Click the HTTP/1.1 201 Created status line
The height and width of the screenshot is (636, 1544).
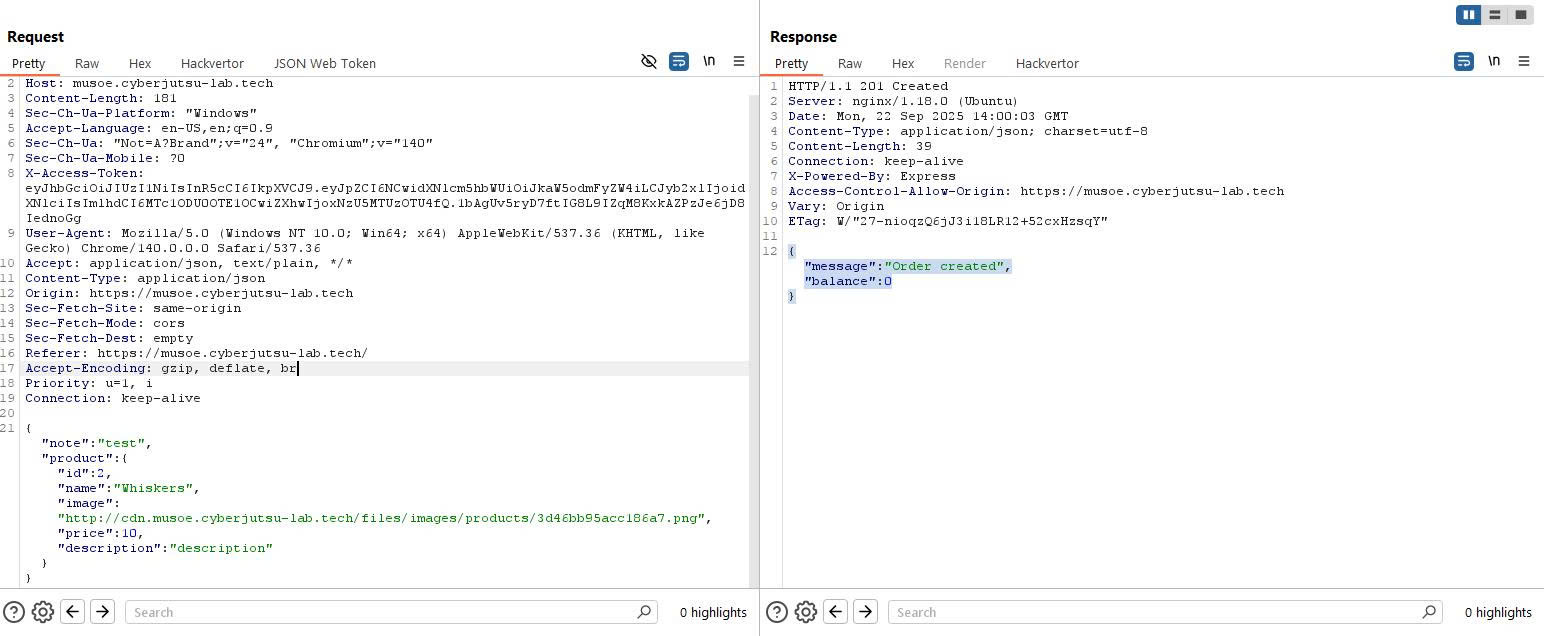[868, 86]
